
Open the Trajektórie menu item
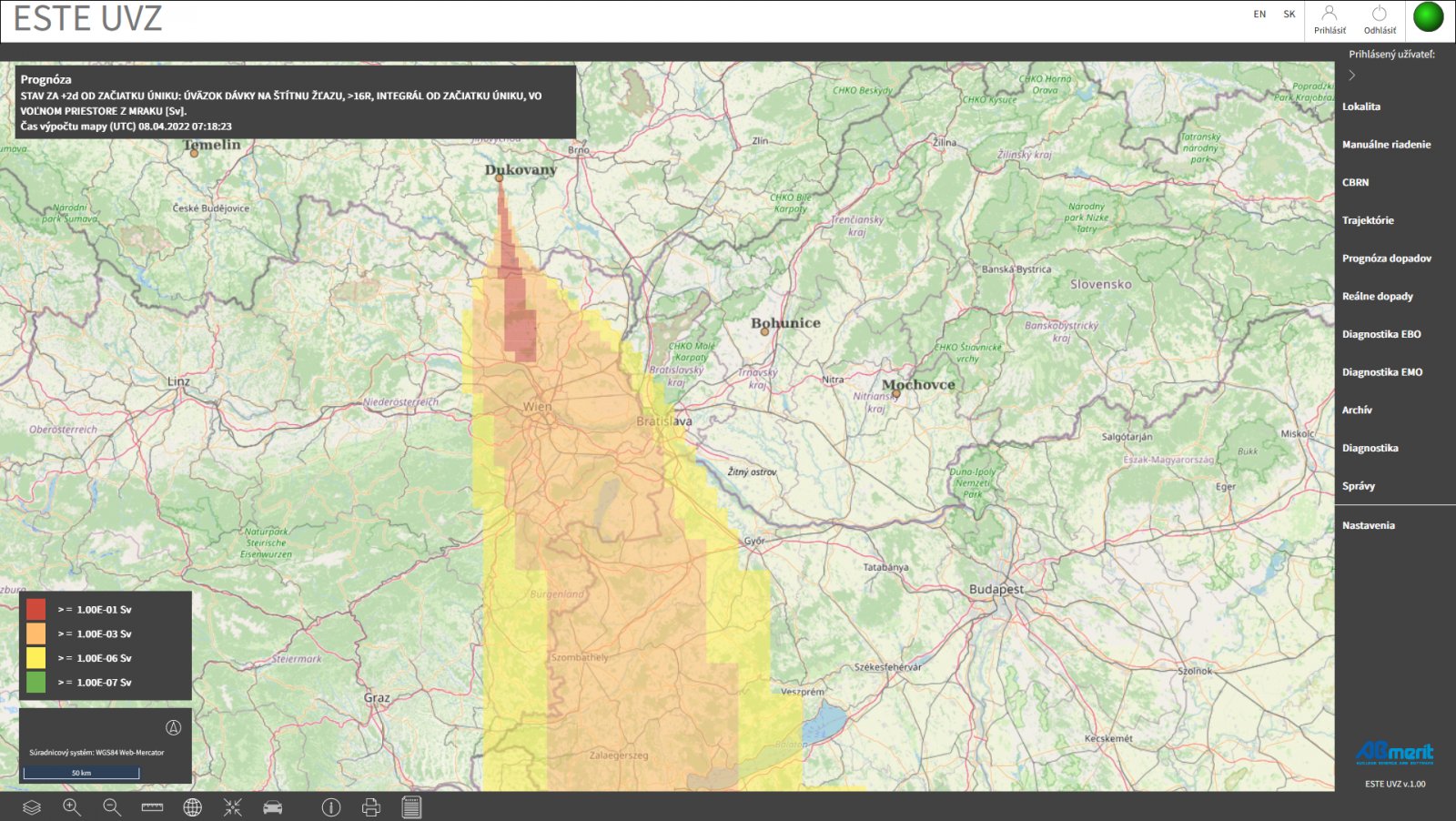pos(1368,220)
